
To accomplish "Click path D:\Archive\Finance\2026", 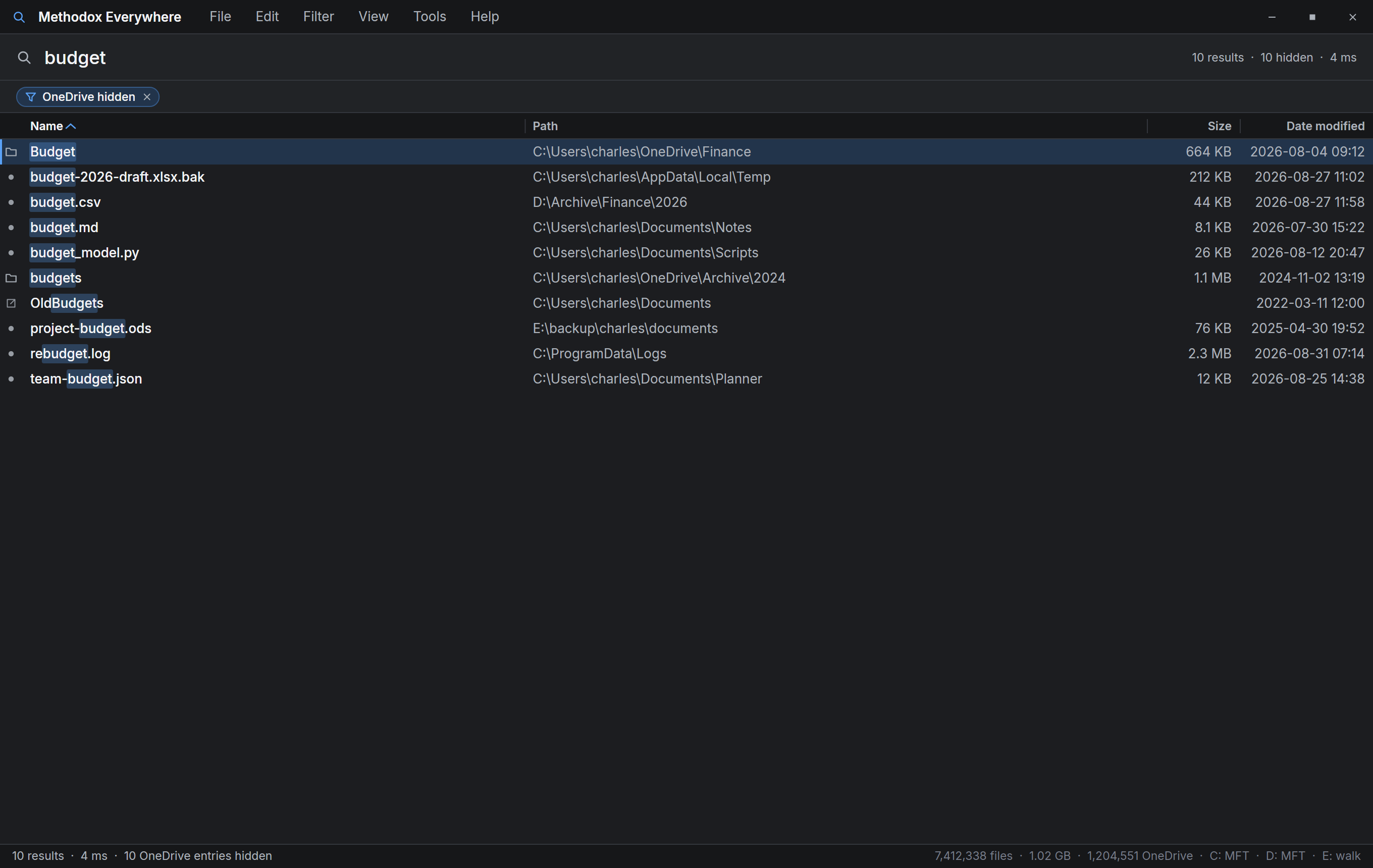I will 610,202.
